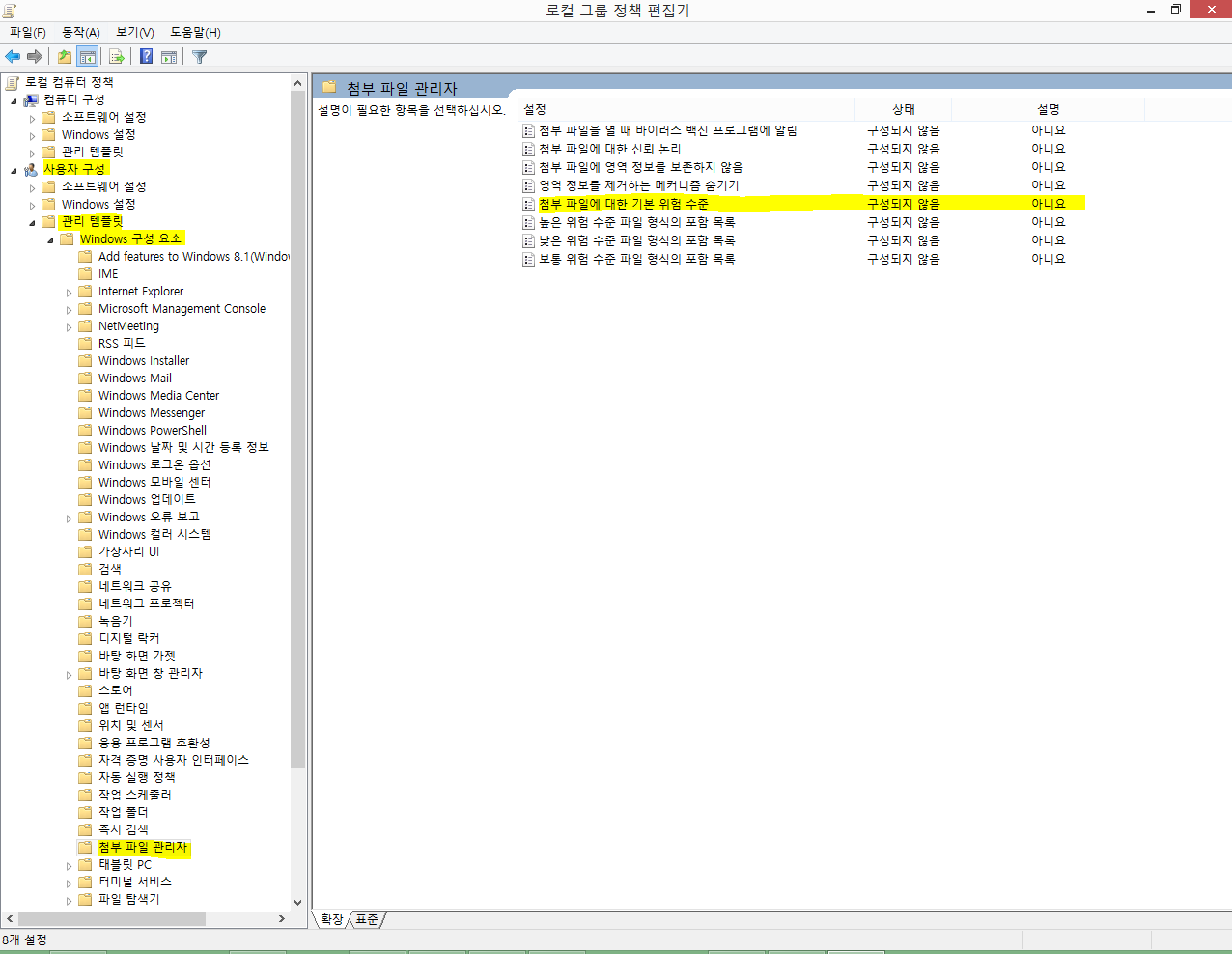Toggle the show/hide action pane icon
The width and height of the screenshot is (1232, 954).
tap(169, 57)
